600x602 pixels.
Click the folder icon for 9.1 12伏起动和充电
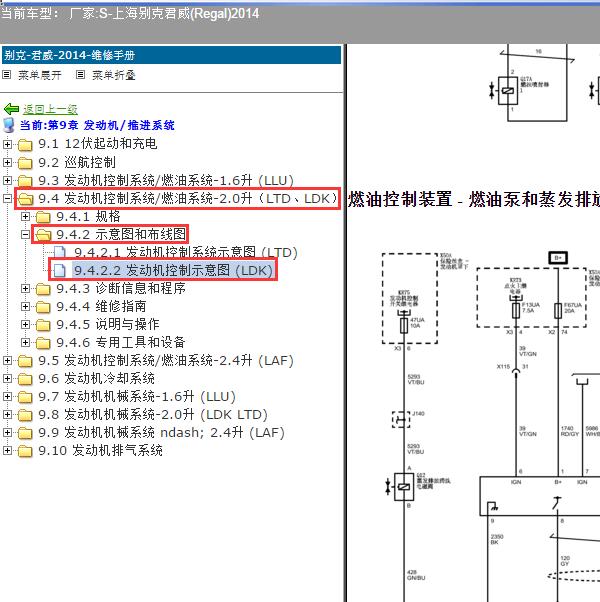[25, 145]
